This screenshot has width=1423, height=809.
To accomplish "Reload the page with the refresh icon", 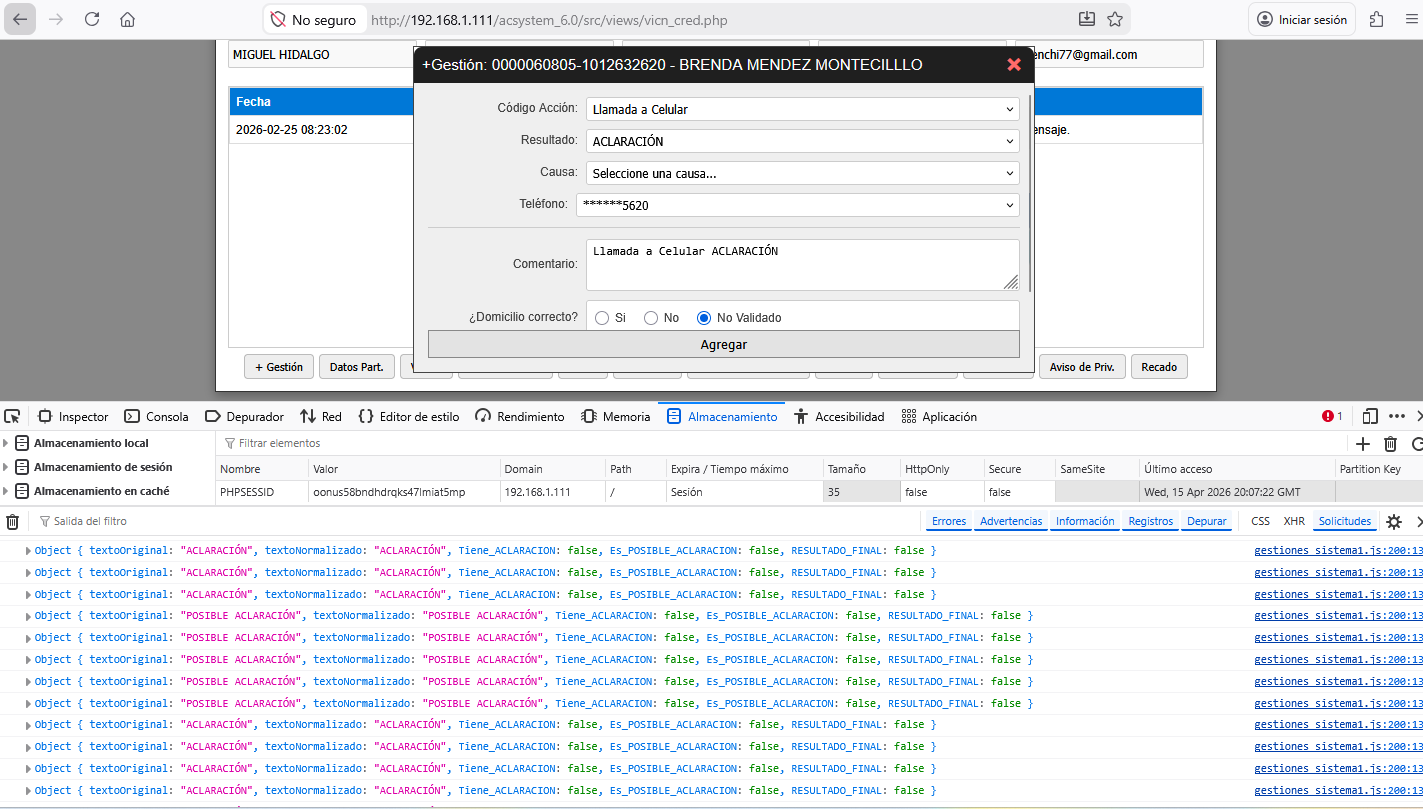I will pyautogui.click(x=92, y=19).
